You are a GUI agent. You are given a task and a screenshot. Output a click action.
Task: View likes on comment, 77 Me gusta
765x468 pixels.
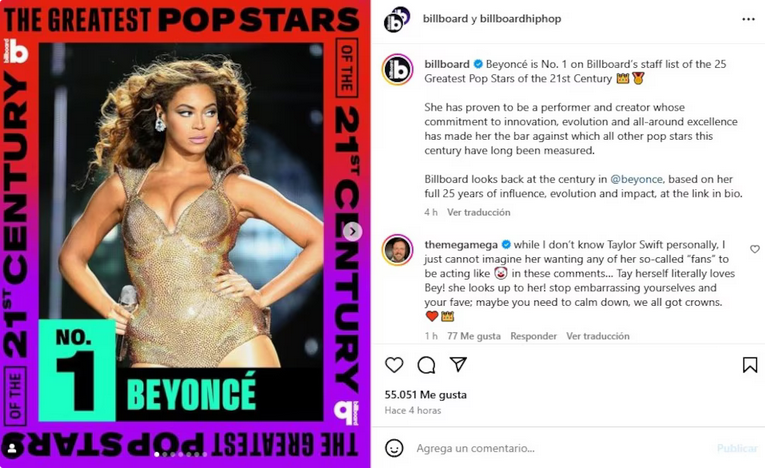474,336
